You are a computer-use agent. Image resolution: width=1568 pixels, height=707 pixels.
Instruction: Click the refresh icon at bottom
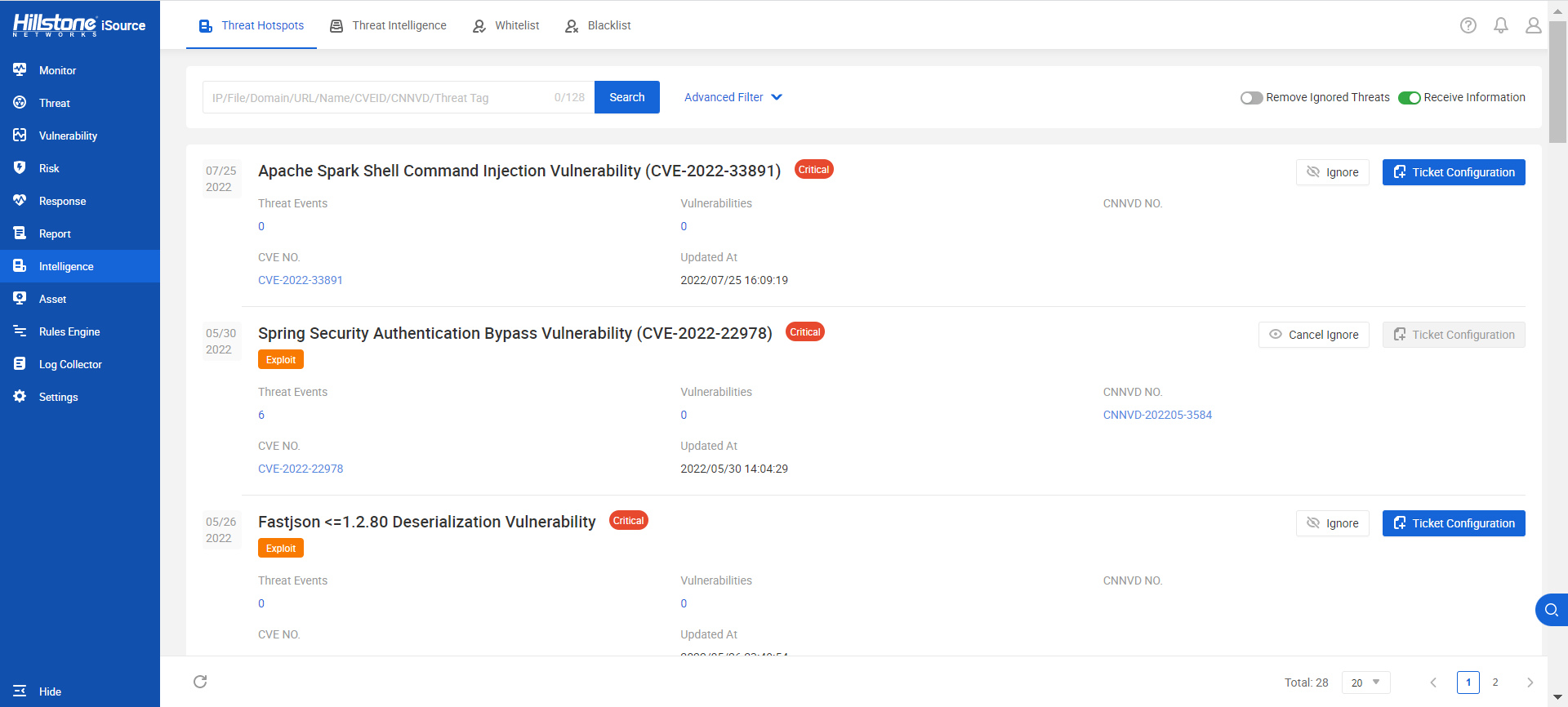(200, 682)
